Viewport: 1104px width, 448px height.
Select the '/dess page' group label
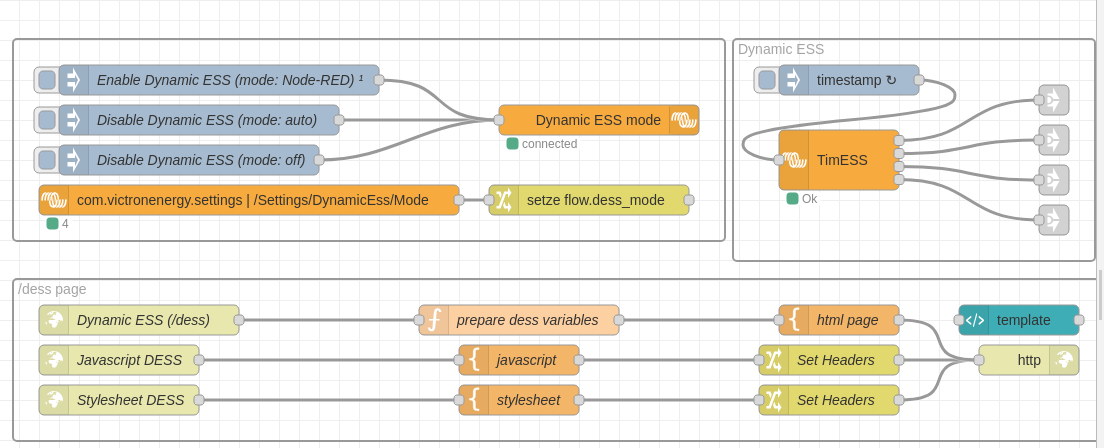(52, 289)
